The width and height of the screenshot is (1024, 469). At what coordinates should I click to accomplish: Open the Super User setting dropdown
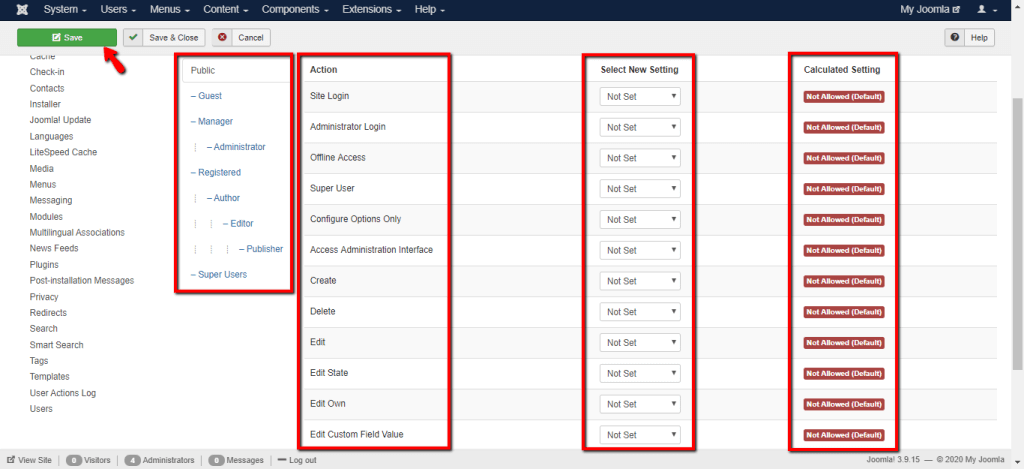(640, 189)
